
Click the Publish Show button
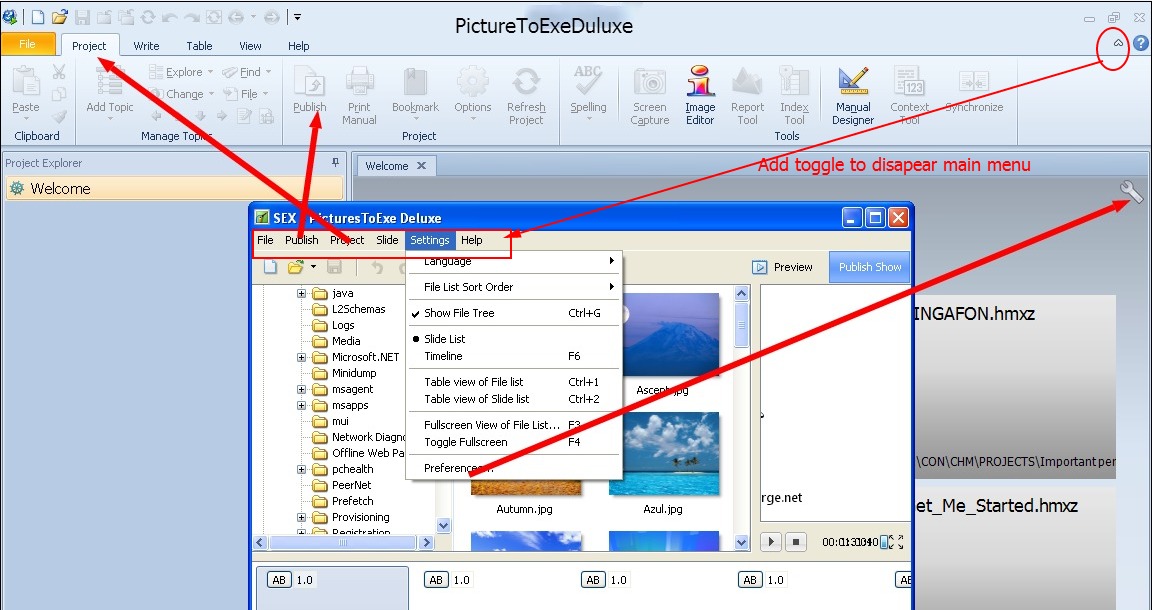pyautogui.click(x=870, y=267)
